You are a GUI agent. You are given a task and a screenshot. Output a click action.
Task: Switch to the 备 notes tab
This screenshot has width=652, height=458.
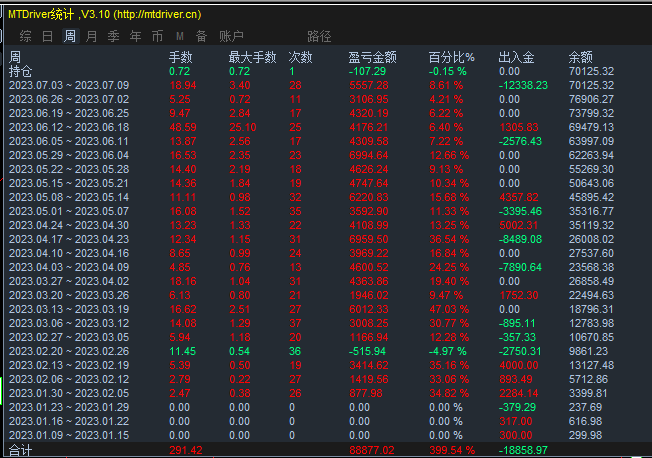tap(202, 36)
